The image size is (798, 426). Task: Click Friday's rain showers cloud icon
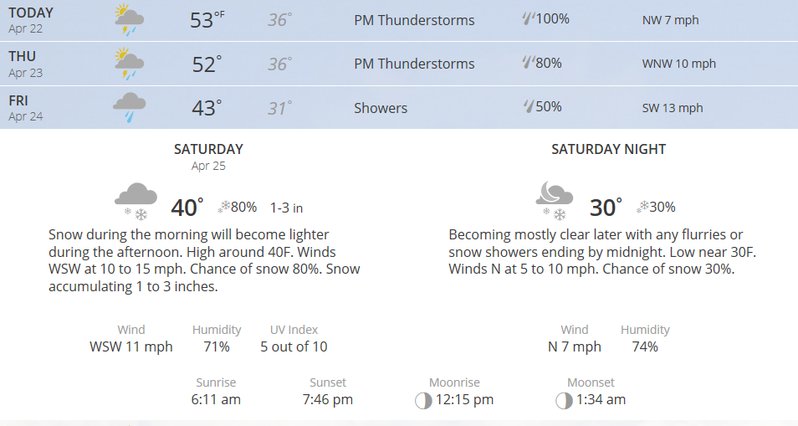click(x=129, y=108)
